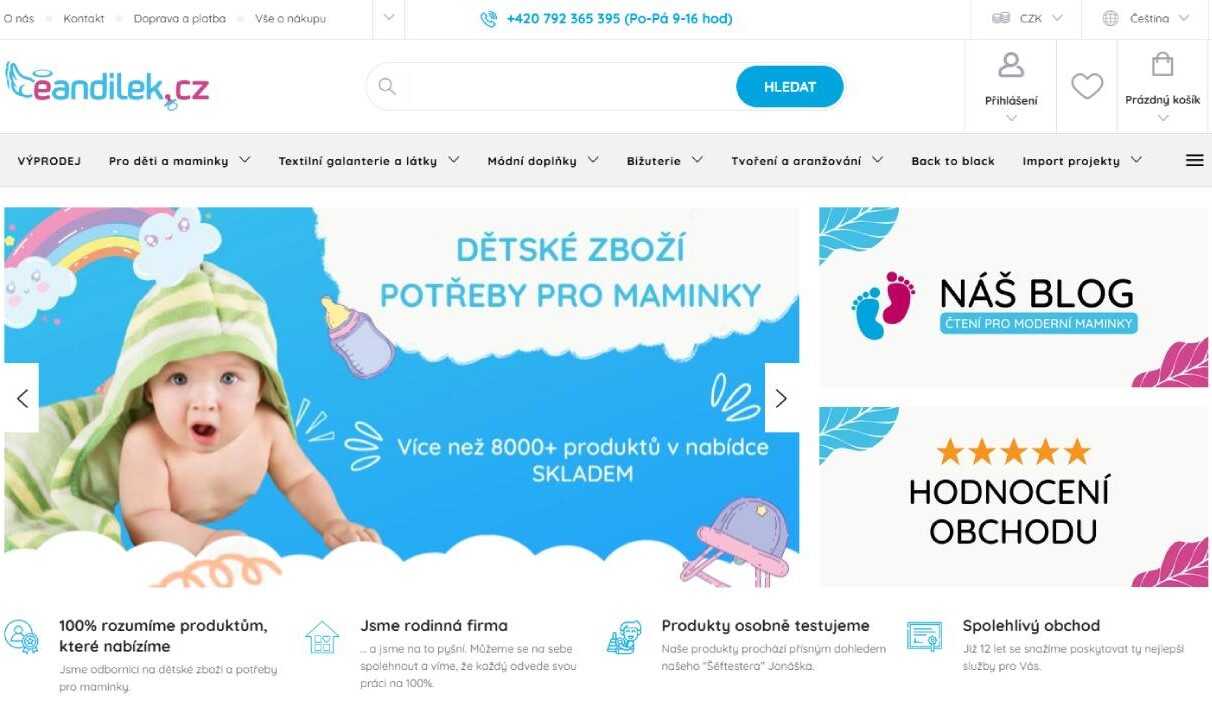The image size is (1212, 720).
Task: Open the Doprava a platba link
Action: tap(179, 19)
